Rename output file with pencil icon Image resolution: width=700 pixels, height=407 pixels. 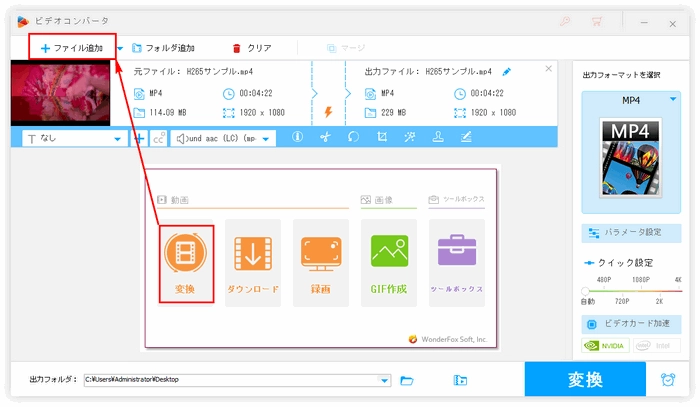[507, 72]
